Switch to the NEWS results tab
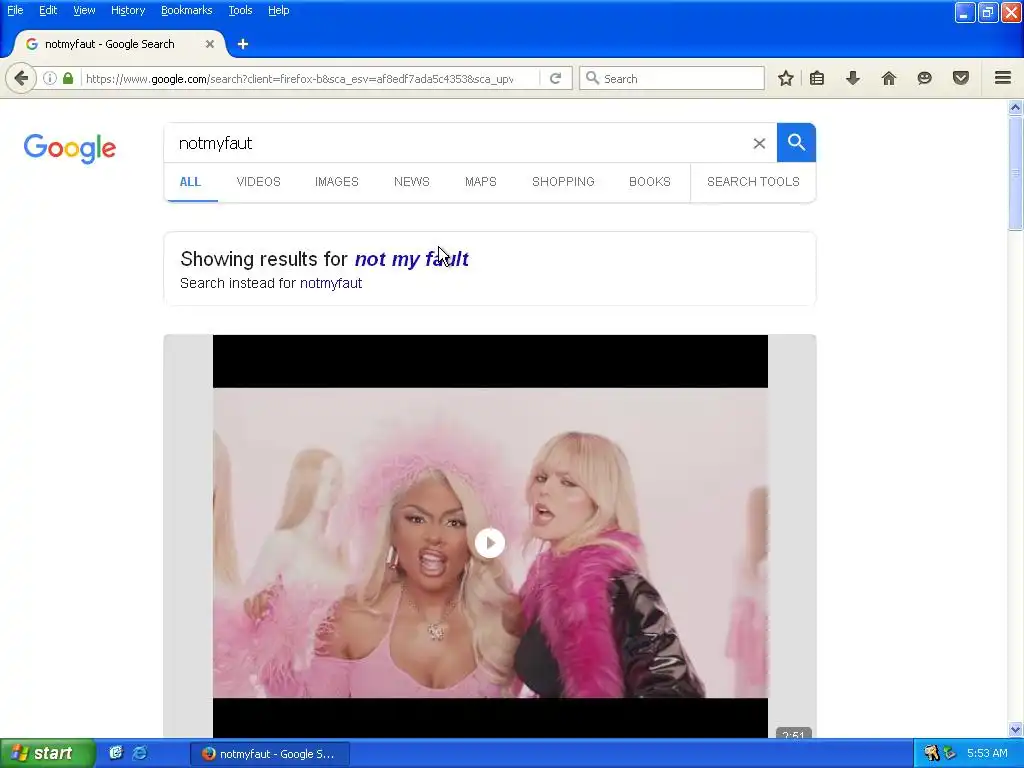Viewport: 1024px width, 768px height. (x=411, y=182)
